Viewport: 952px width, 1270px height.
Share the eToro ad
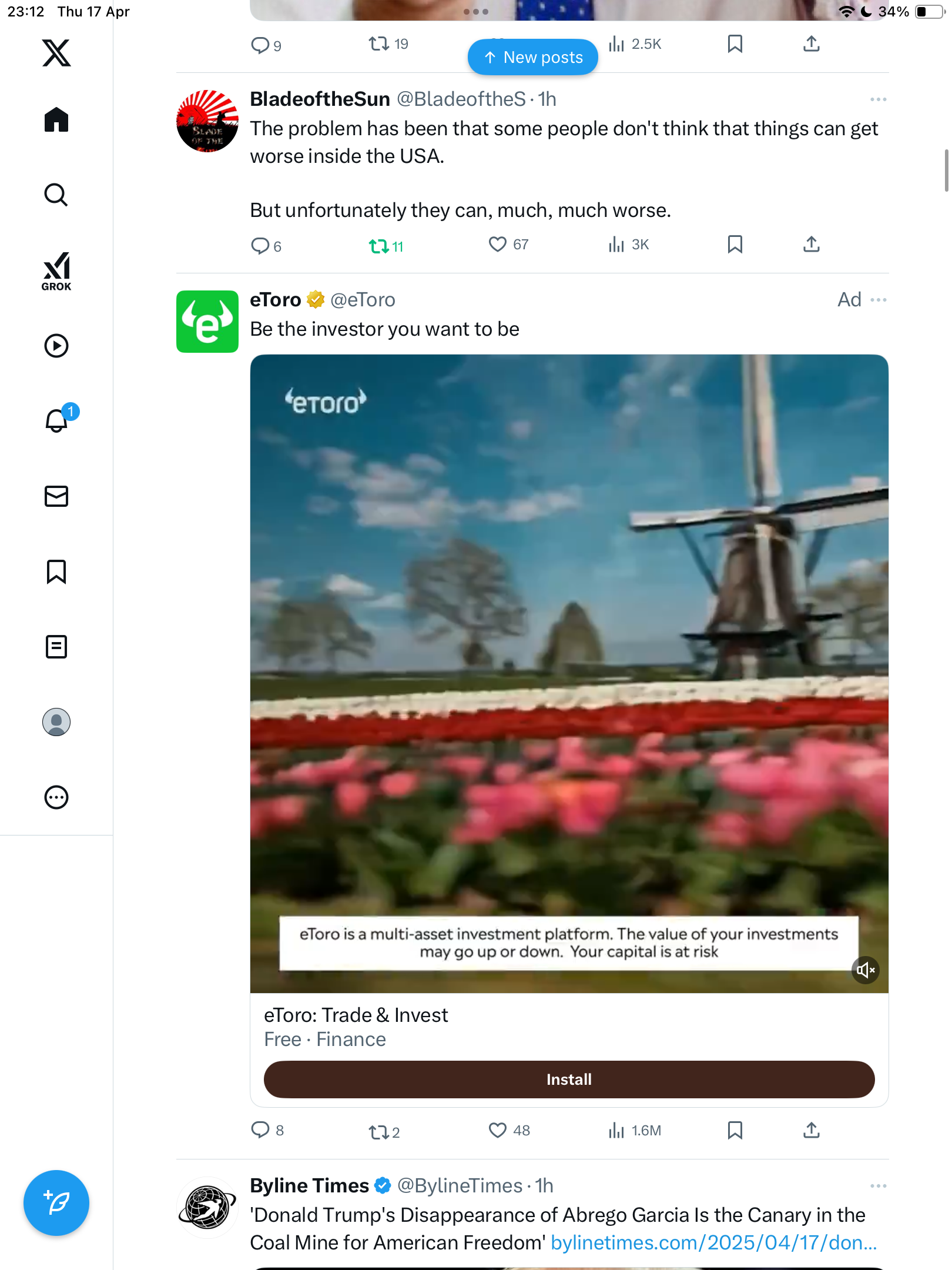[x=812, y=1131]
